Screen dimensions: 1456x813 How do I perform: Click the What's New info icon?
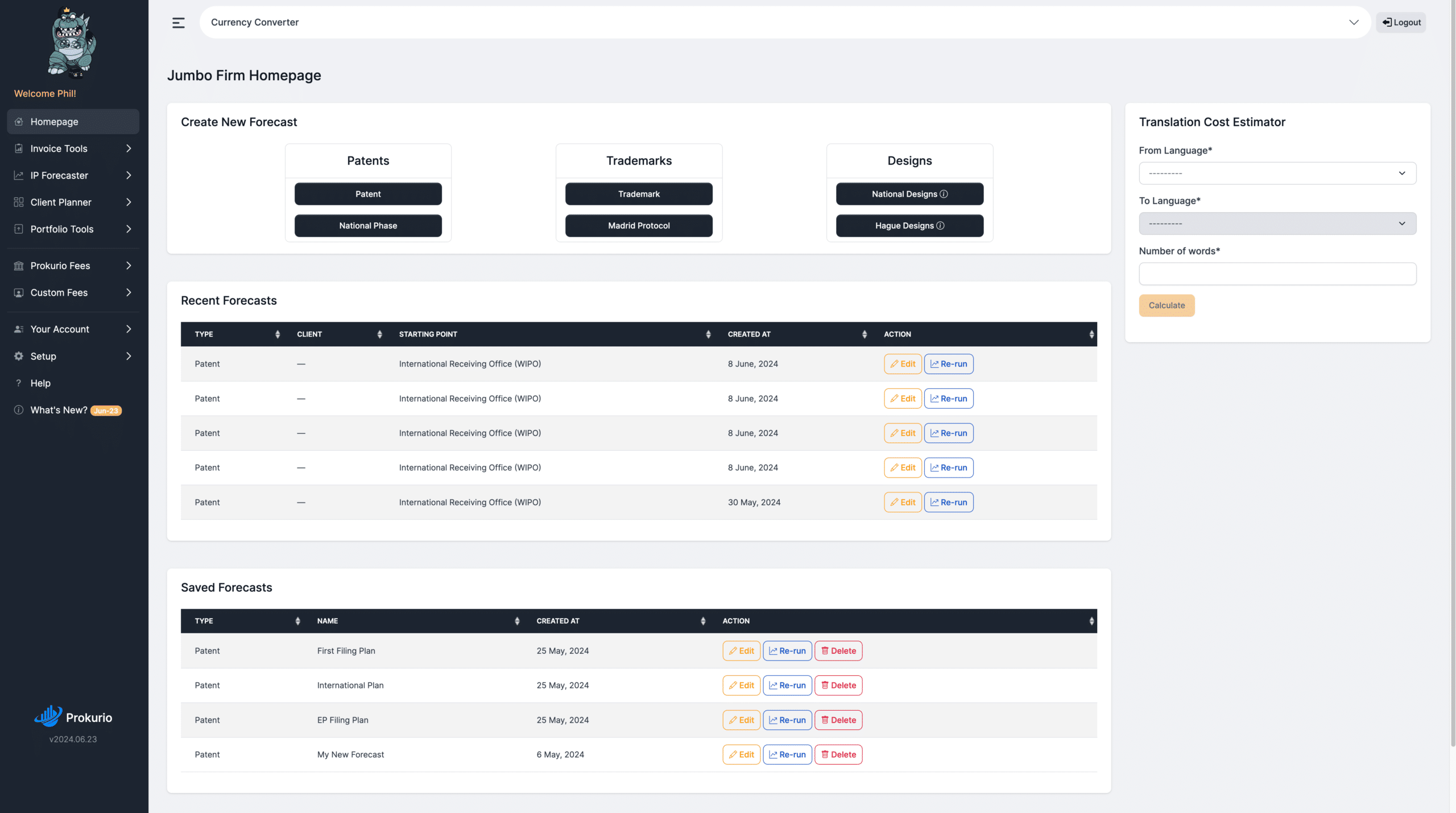click(x=19, y=409)
